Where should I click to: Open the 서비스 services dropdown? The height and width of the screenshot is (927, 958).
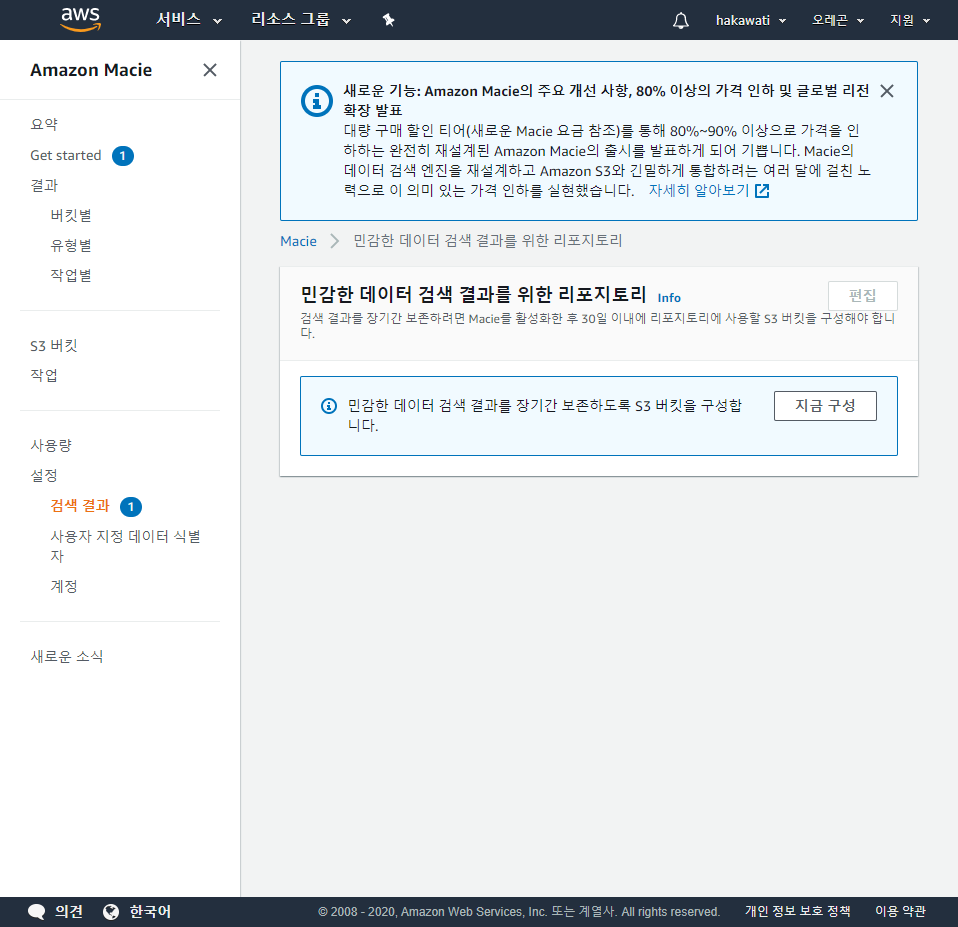(188, 20)
